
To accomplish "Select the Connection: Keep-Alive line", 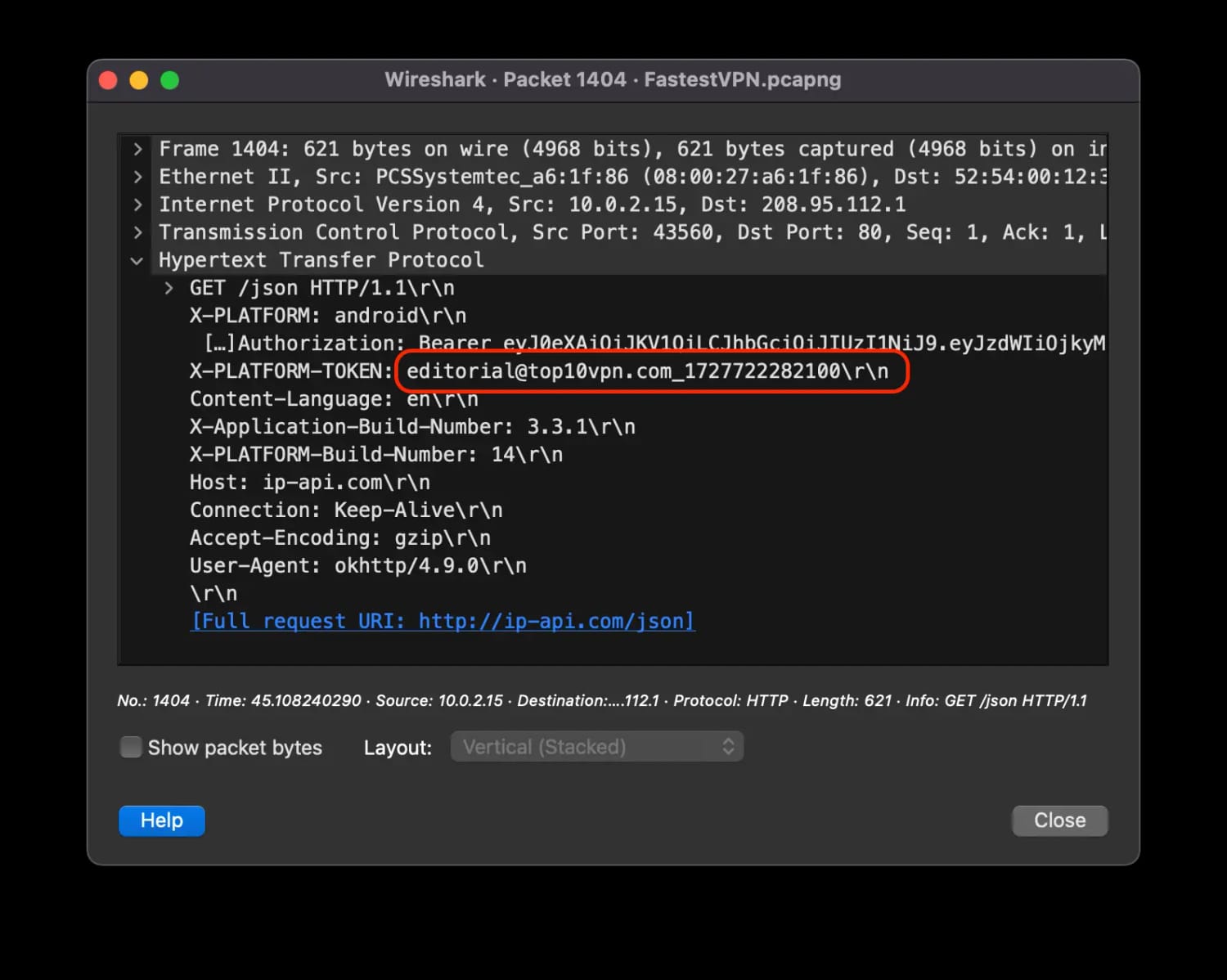I will coord(346,510).
